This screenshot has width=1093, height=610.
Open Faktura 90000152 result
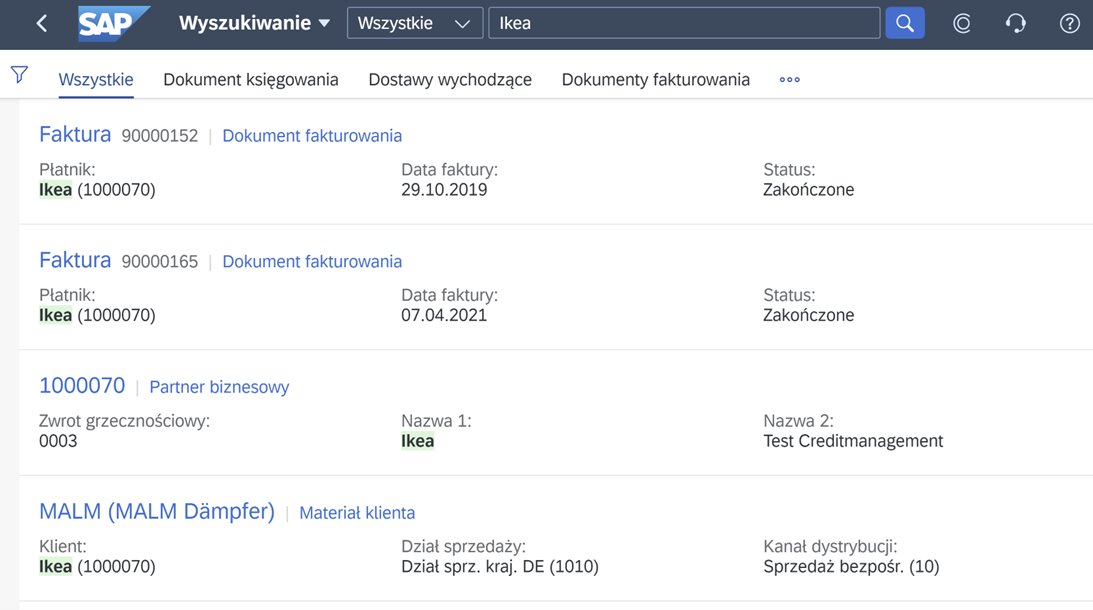(75, 134)
